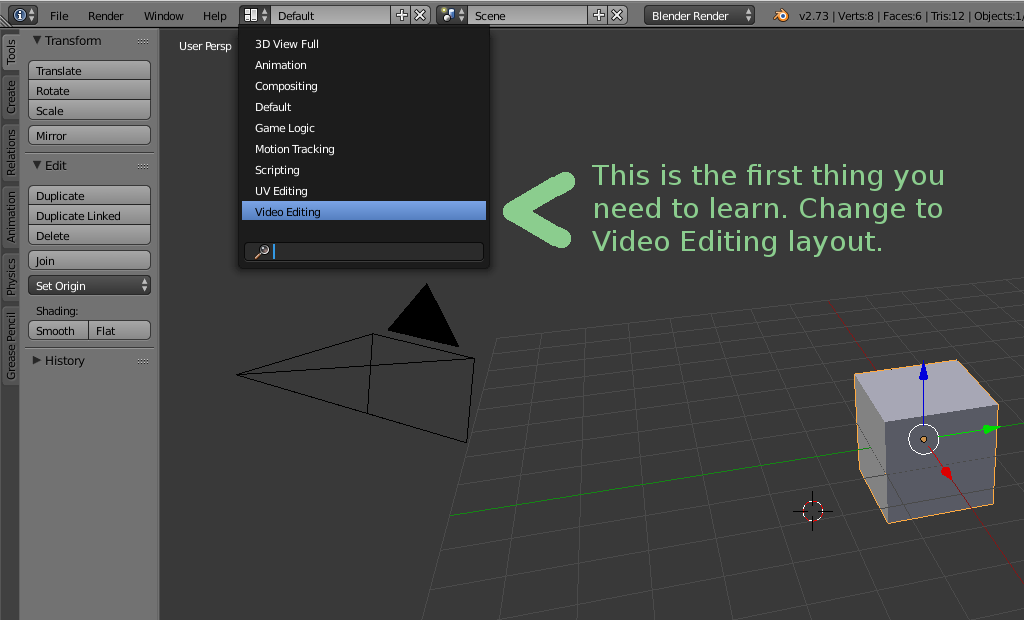This screenshot has height=620, width=1024.
Task: Click the blue Z-axis manipulator arrow
Action: [923, 372]
